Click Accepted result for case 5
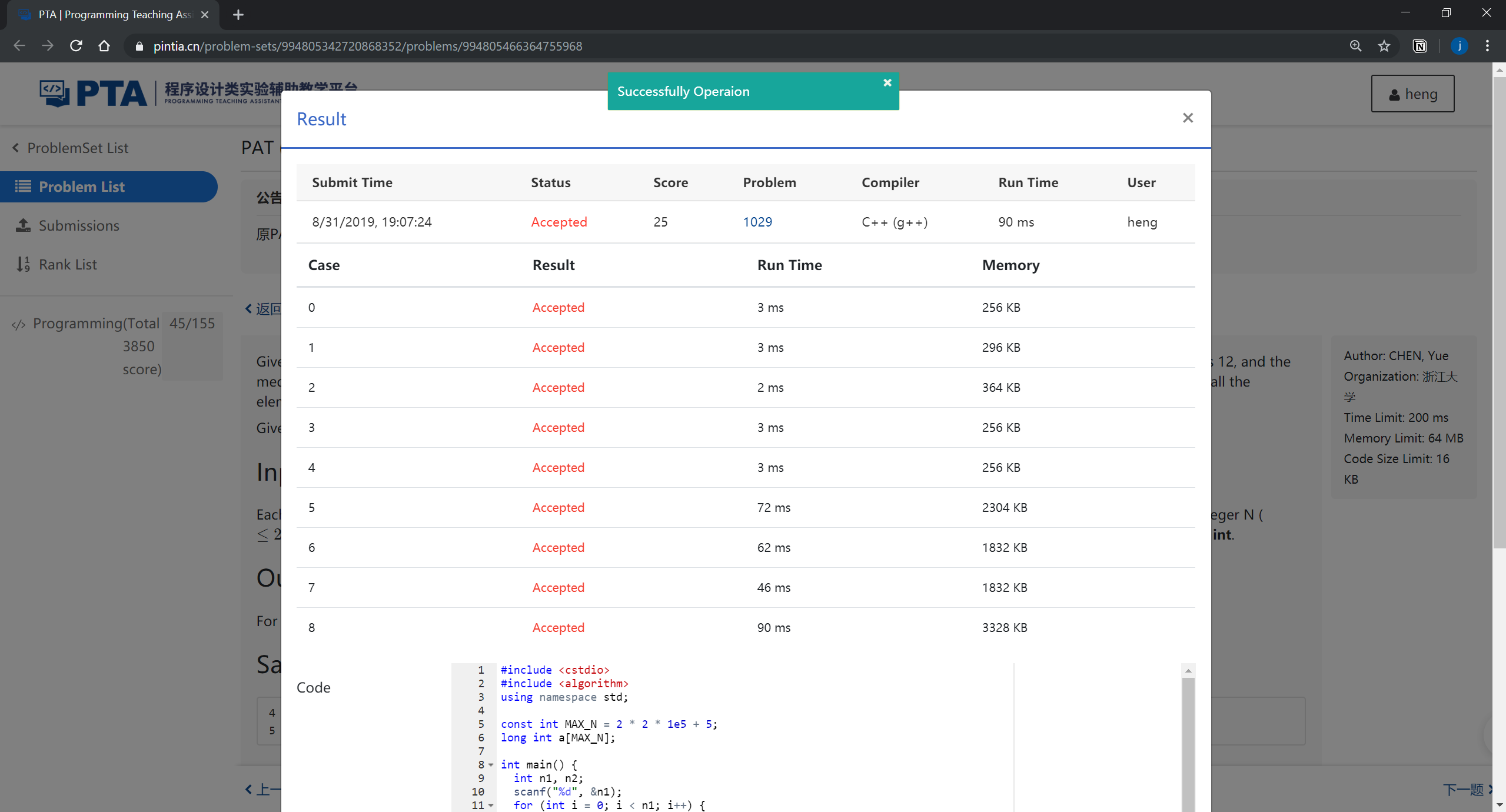The width and height of the screenshot is (1506, 812). click(x=558, y=507)
